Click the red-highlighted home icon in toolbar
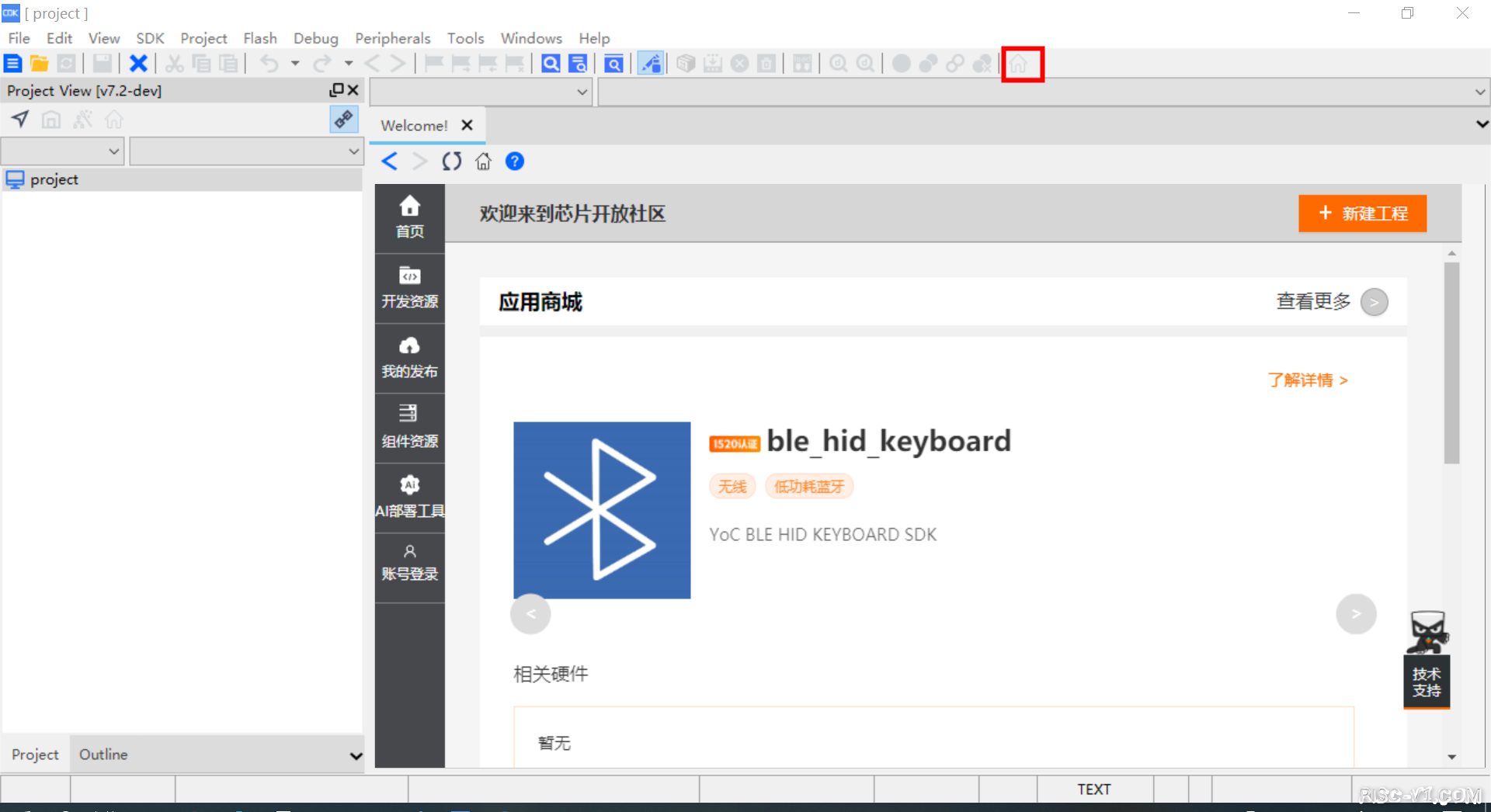Image resolution: width=1491 pixels, height=812 pixels. 1020,64
